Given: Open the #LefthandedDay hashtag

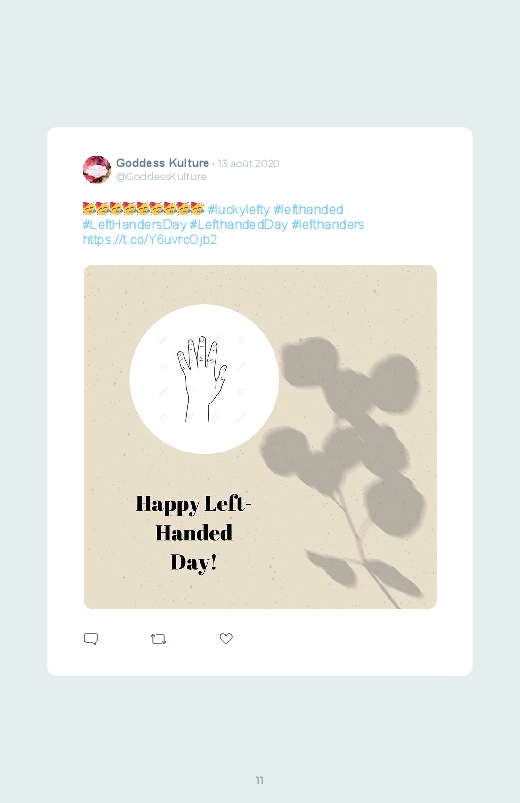Looking at the screenshot, I should coord(239,224).
